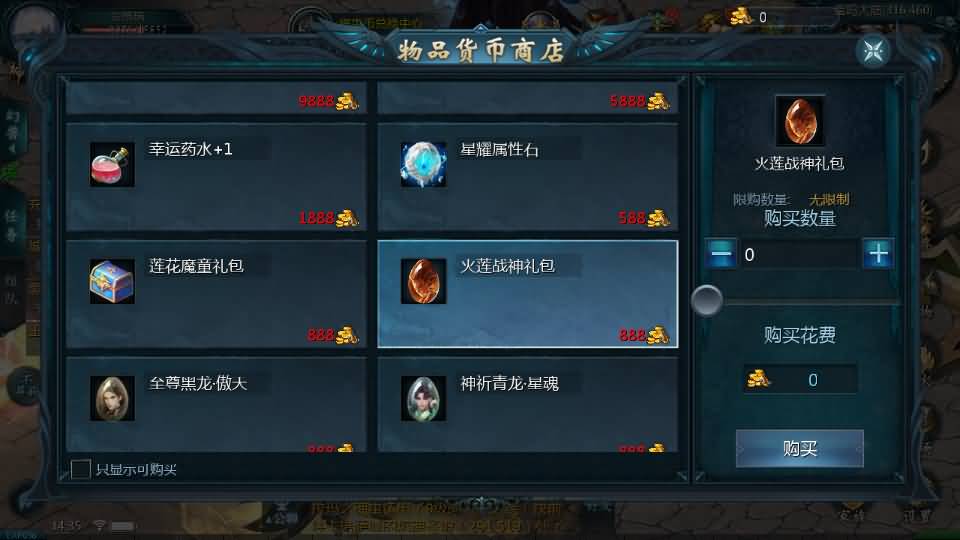Screen dimensions: 960x540
Task: Decrease purchase quantity with minus button
Action: [x=721, y=253]
